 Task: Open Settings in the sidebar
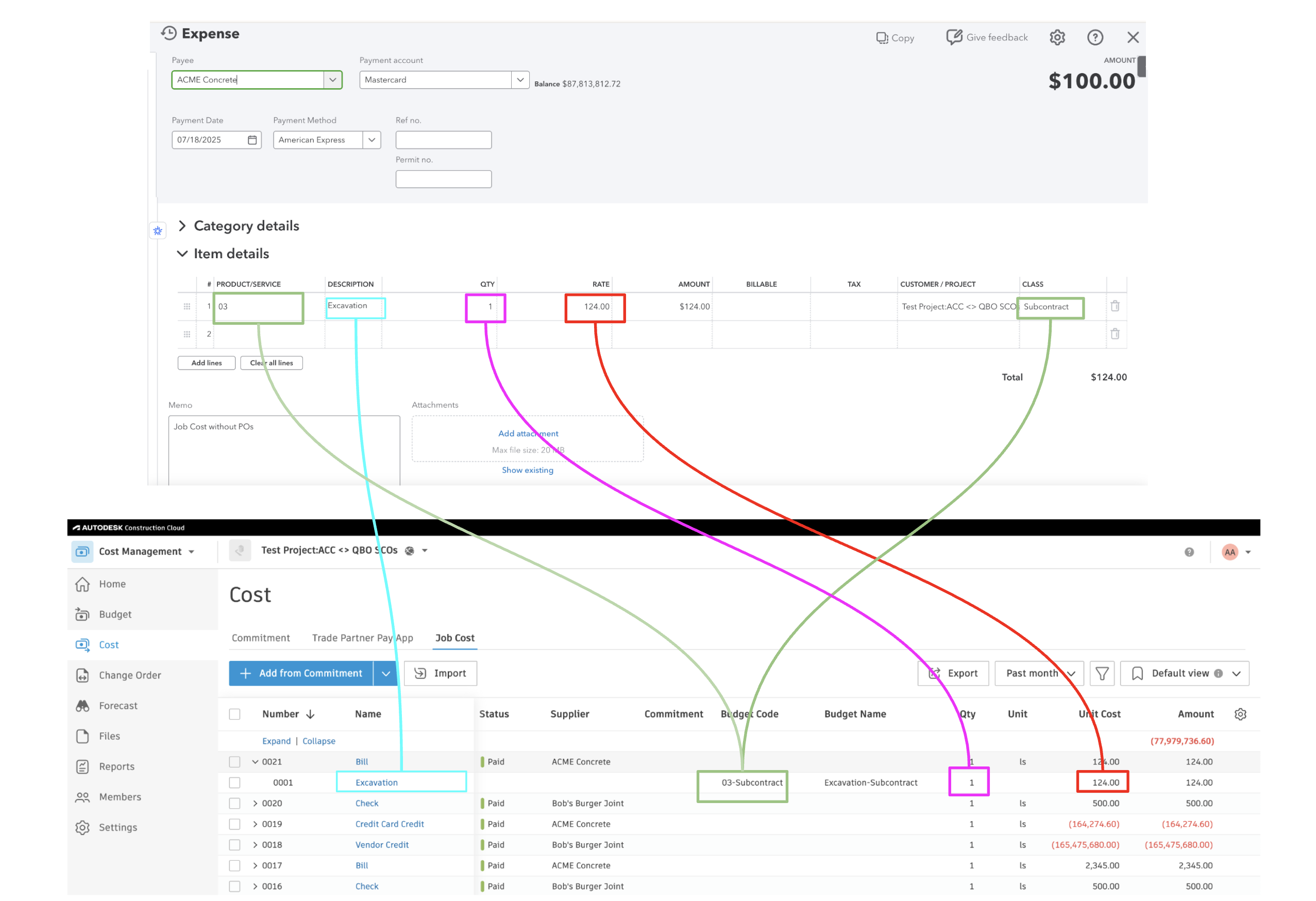click(118, 828)
